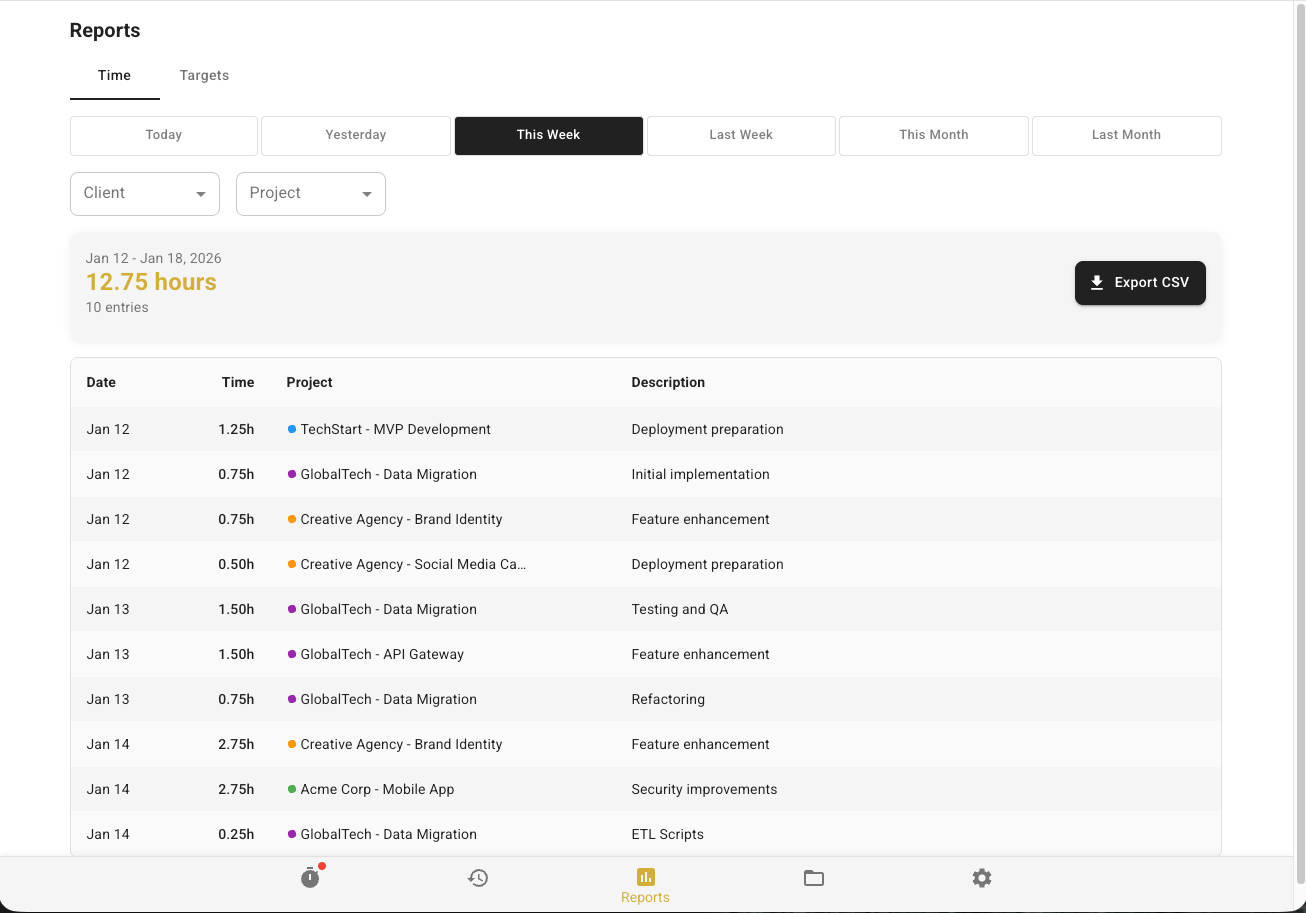The width and height of the screenshot is (1306, 913).
Task: Select the Last Month range
Action: pos(1126,135)
